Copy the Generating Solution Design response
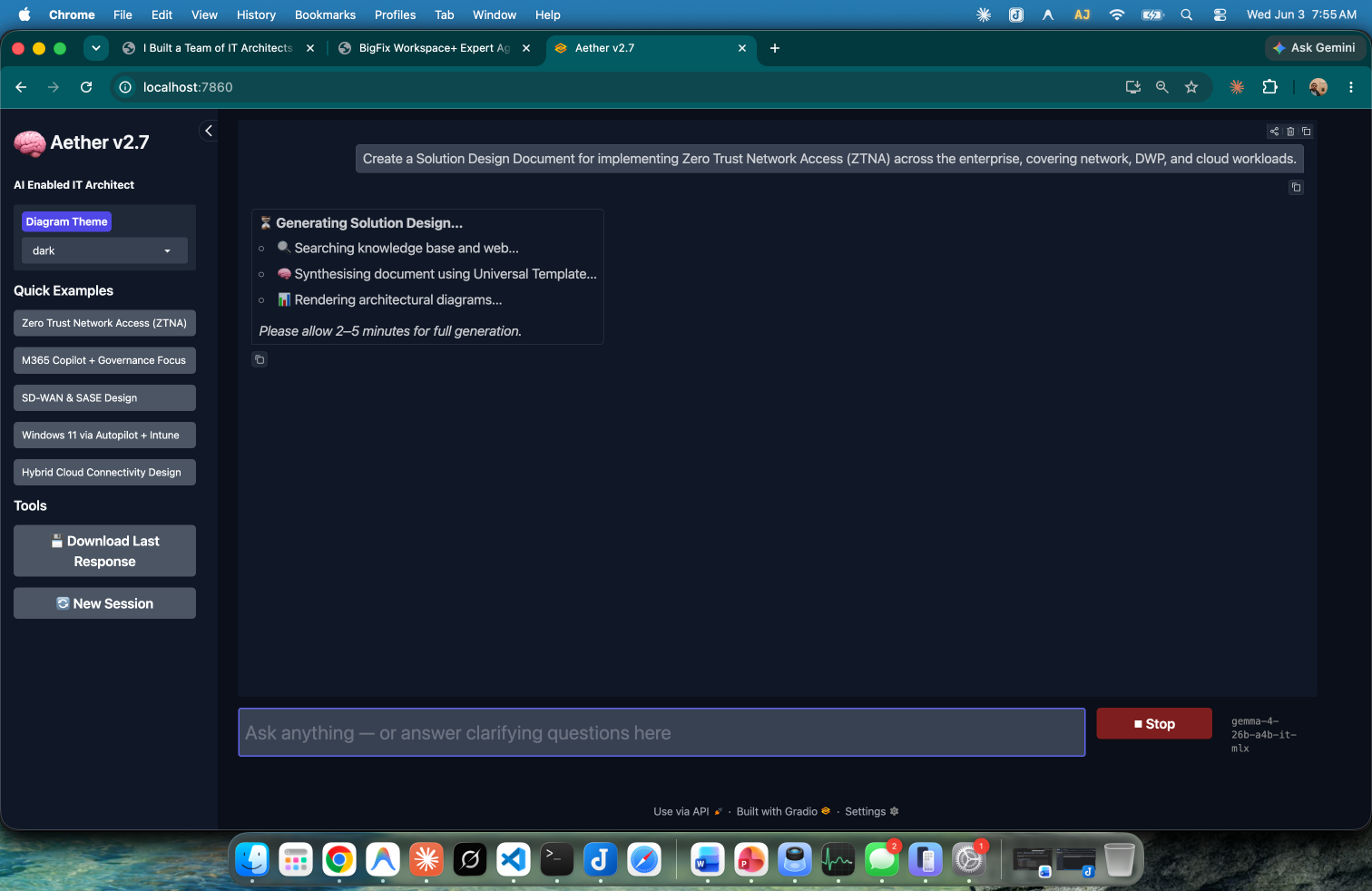This screenshot has height=891, width=1372. [260, 359]
